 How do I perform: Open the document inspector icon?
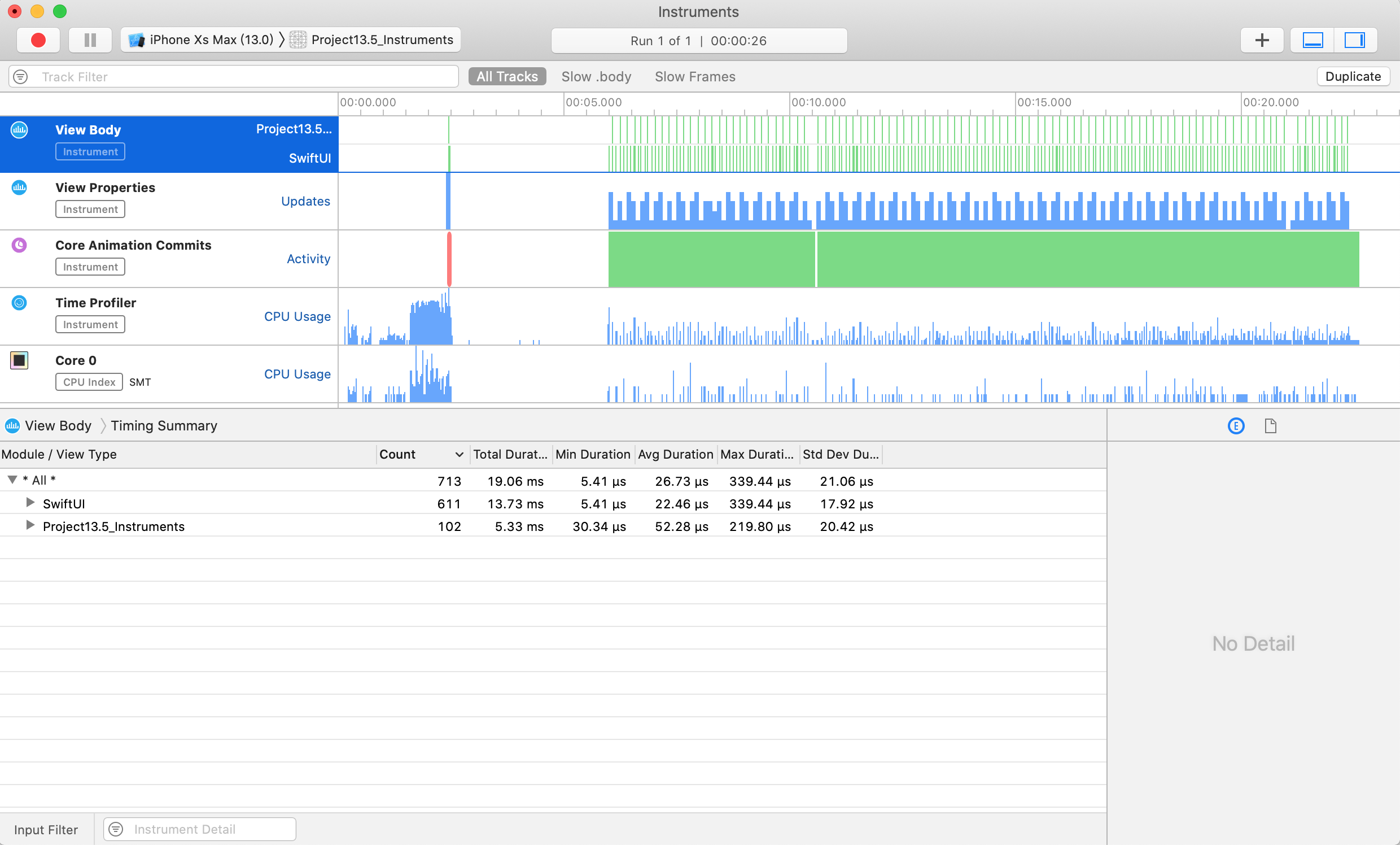1271,426
